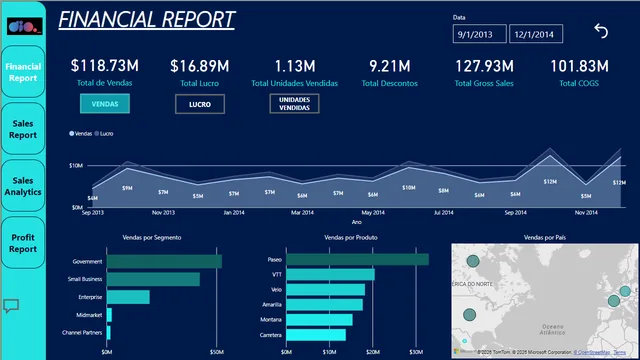640x360 pixels.
Task: Click the dio logo icon
Action: coord(24,27)
